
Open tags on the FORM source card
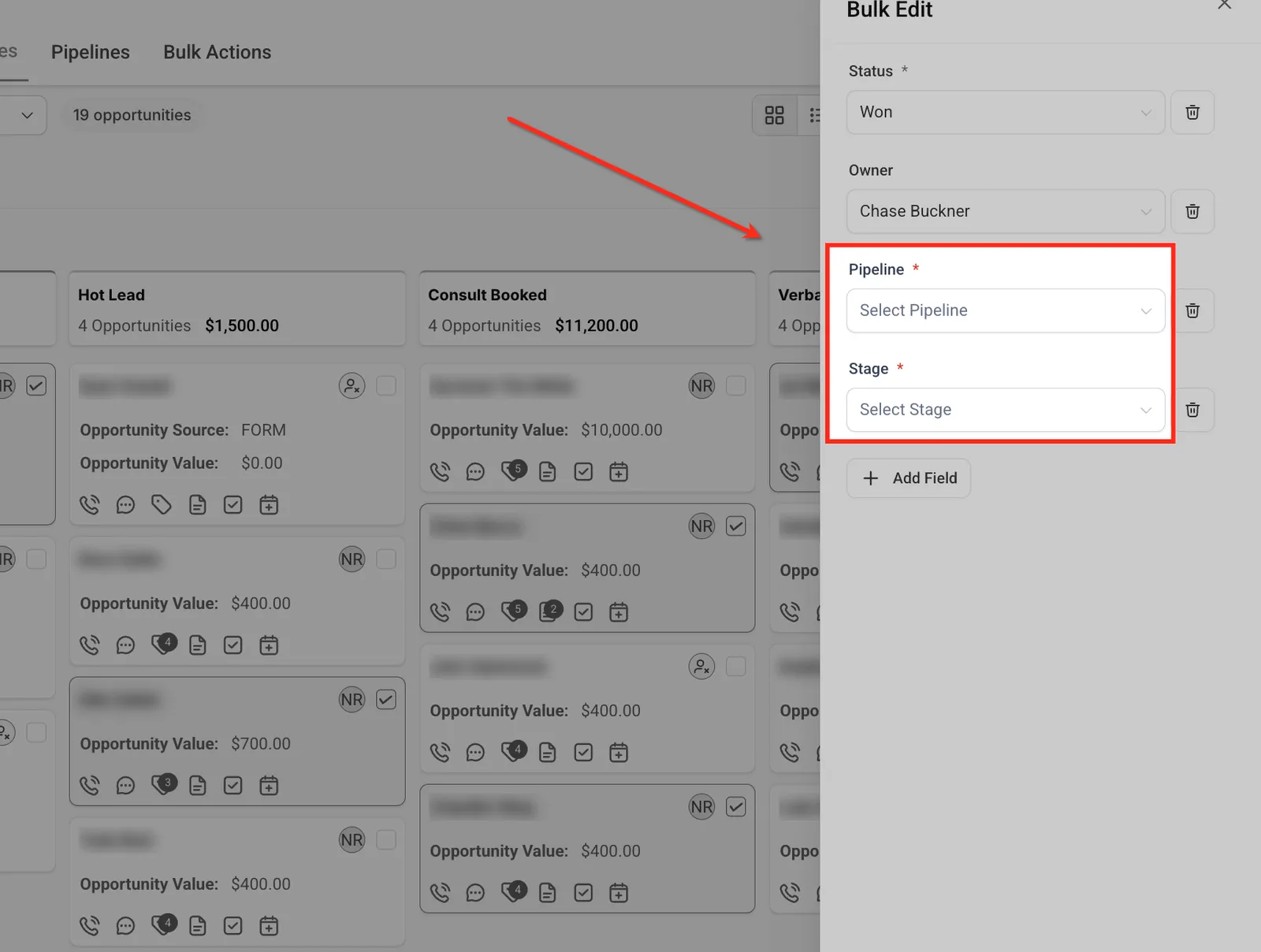click(162, 505)
